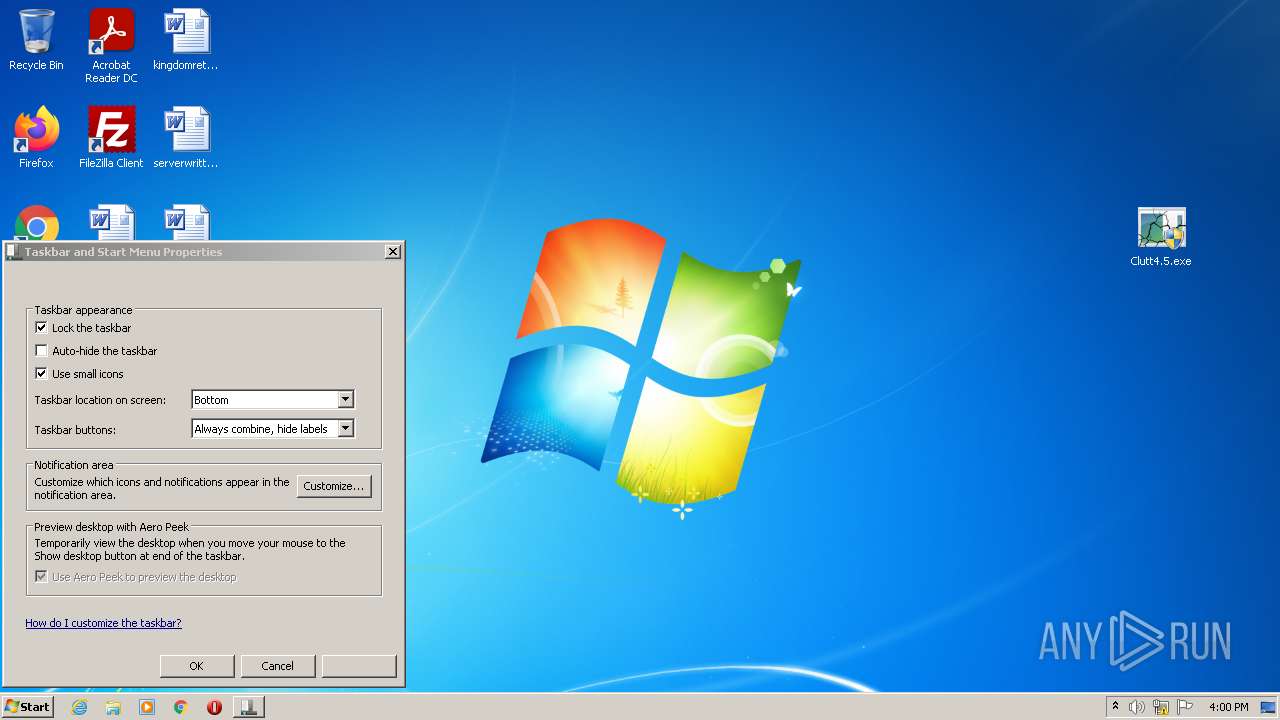1280x720 pixels.
Task: Close Taskbar and Start Menu Properties window
Action: coord(393,252)
